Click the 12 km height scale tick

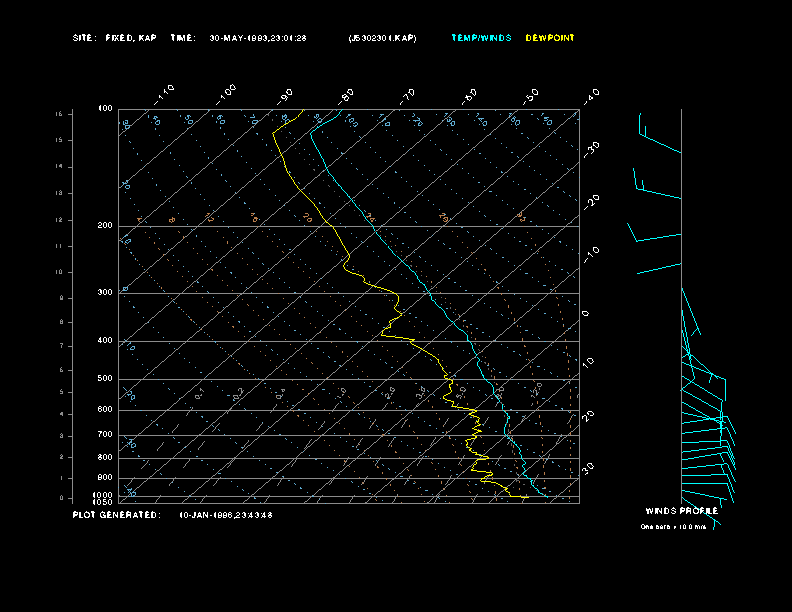pos(59,220)
